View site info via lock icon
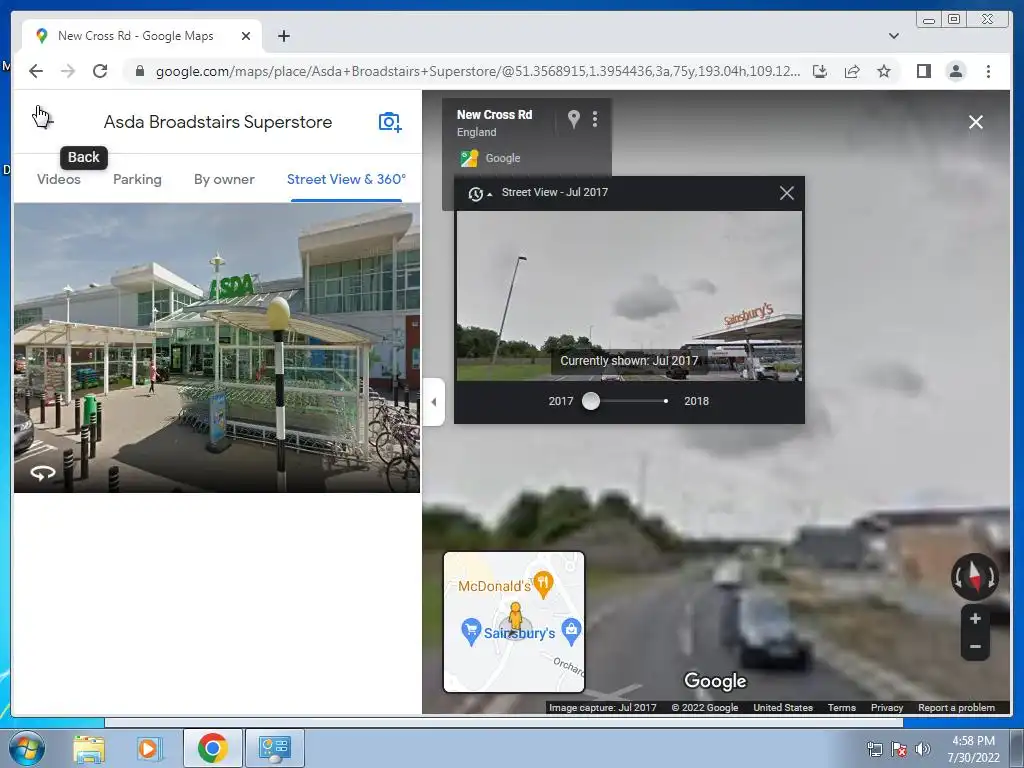 click(x=139, y=71)
